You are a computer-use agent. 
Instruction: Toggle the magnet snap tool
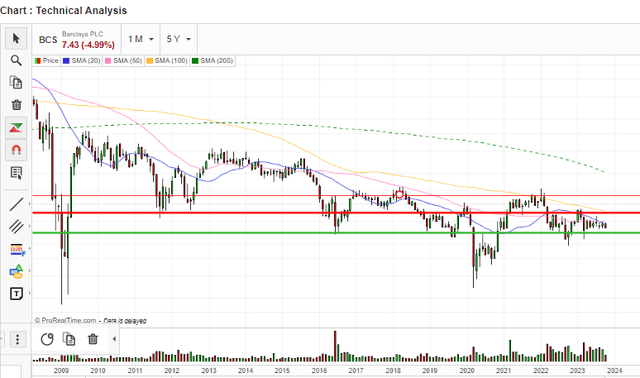click(16, 150)
